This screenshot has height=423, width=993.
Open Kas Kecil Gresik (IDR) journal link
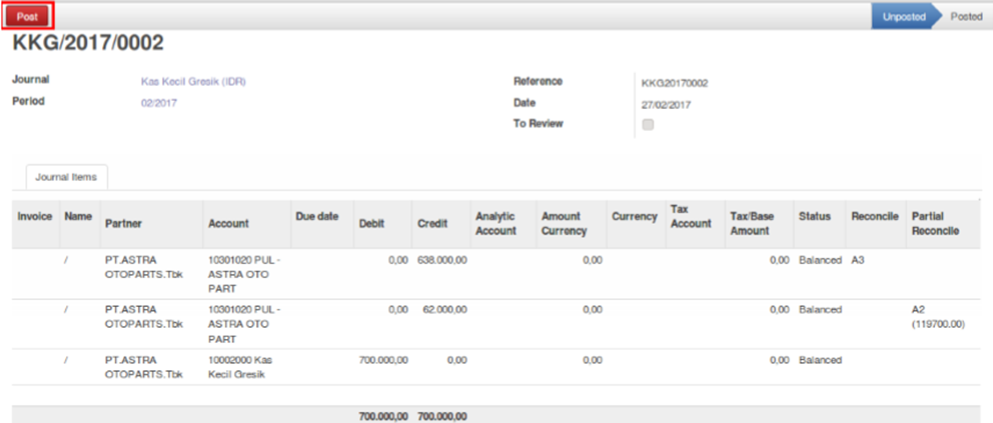point(193,82)
